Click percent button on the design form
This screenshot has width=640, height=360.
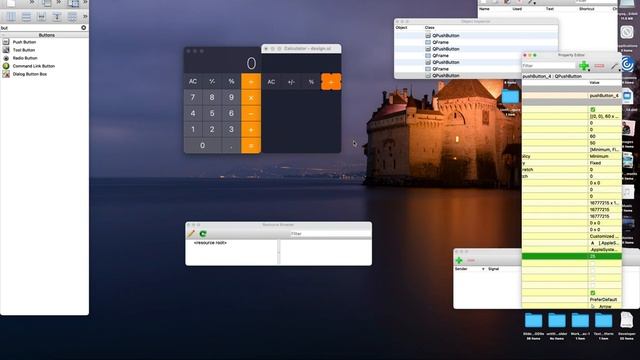[x=311, y=82]
